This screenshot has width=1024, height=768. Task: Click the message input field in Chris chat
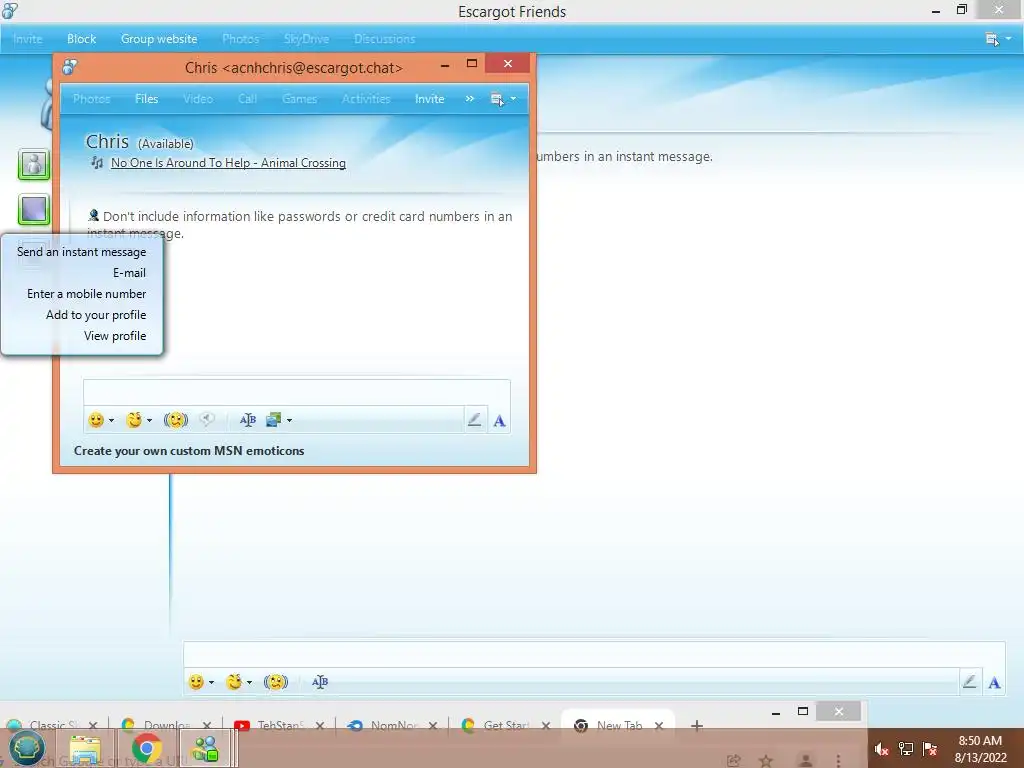[x=296, y=392]
